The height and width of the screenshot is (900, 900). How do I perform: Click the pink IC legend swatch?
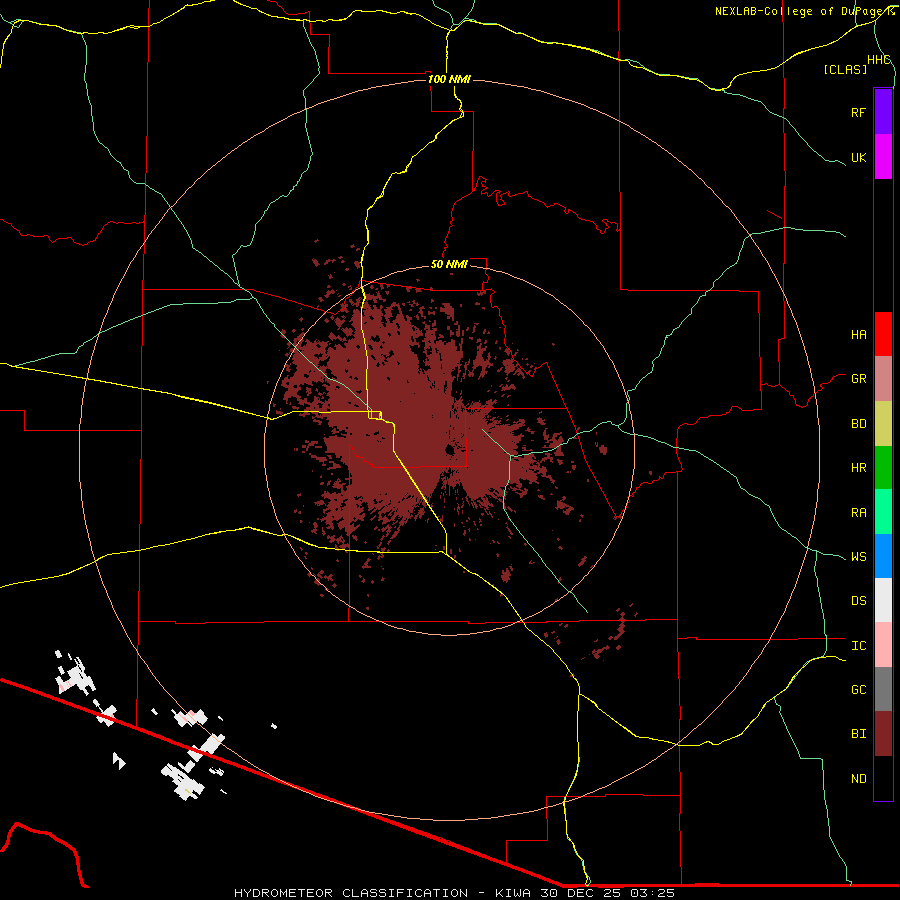tap(883, 645)
